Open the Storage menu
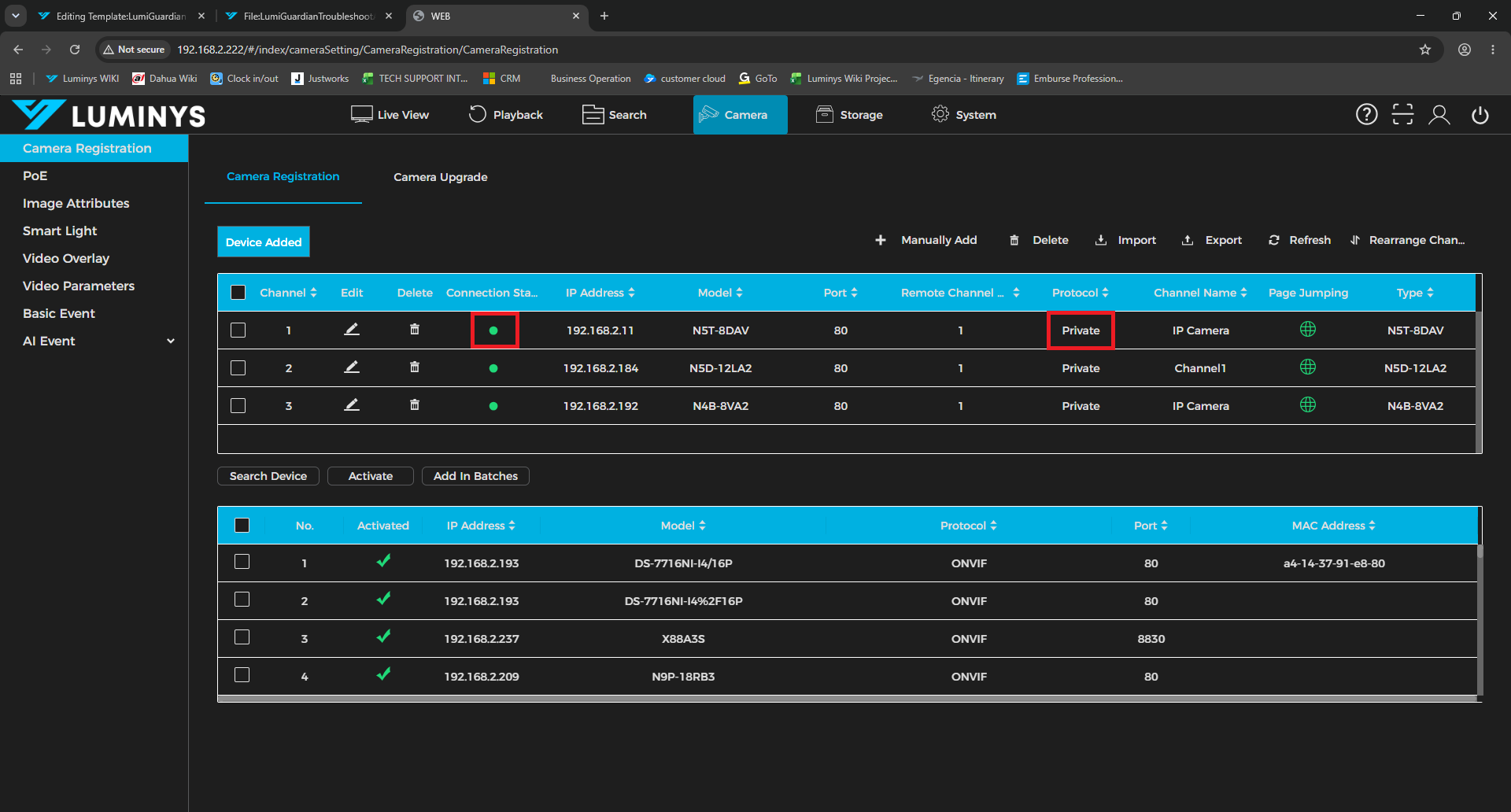1511x812 pixels. click(849, 115)
